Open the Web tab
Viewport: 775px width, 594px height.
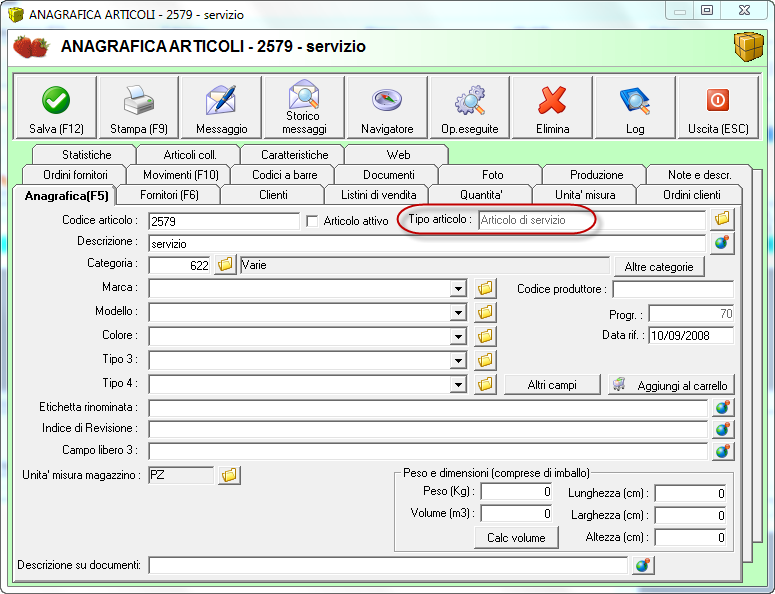pos(398,155)
